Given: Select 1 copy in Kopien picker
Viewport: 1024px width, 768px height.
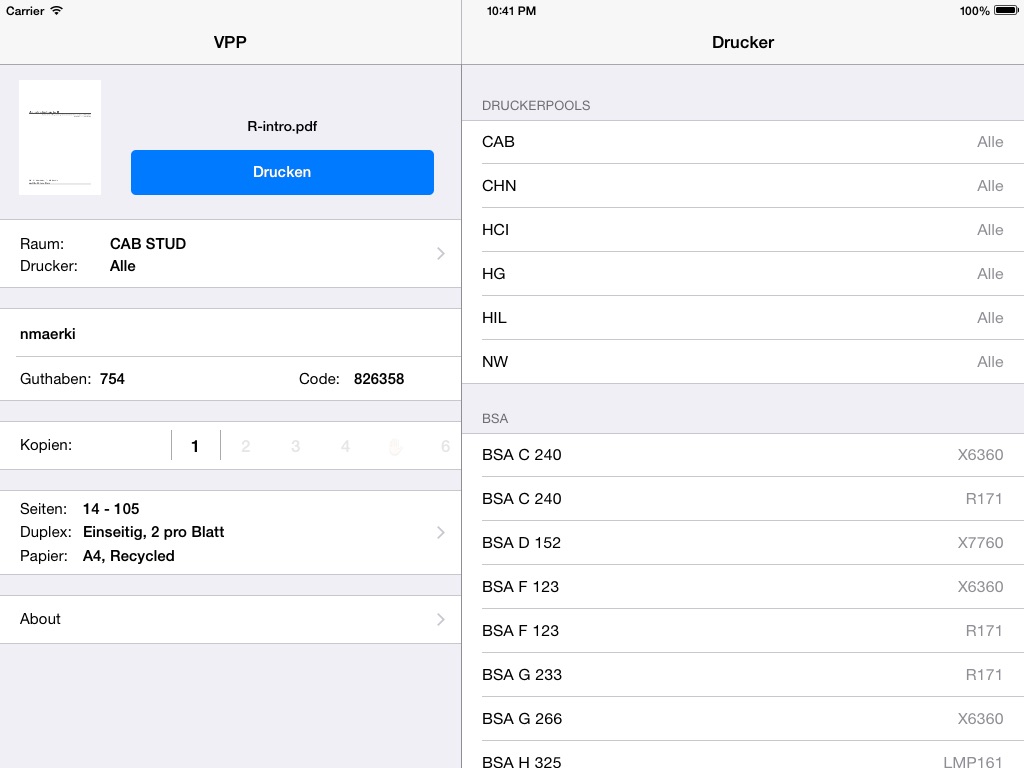Looking at the screenshot, I should [195, 446].
